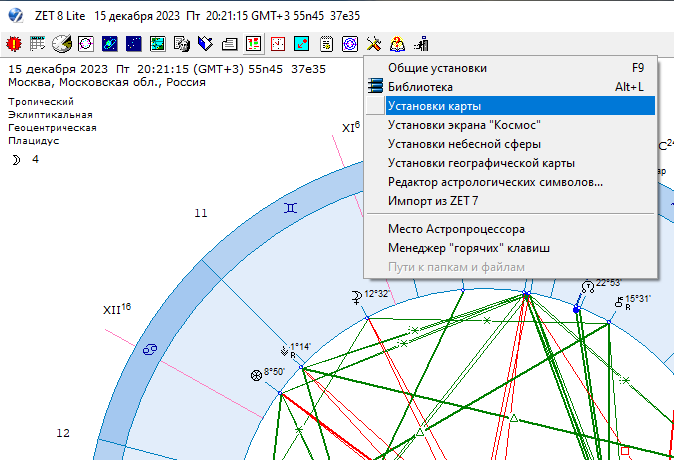Open the Библиотека menu entry
This screenshot has width=674, height=460.
511,87
